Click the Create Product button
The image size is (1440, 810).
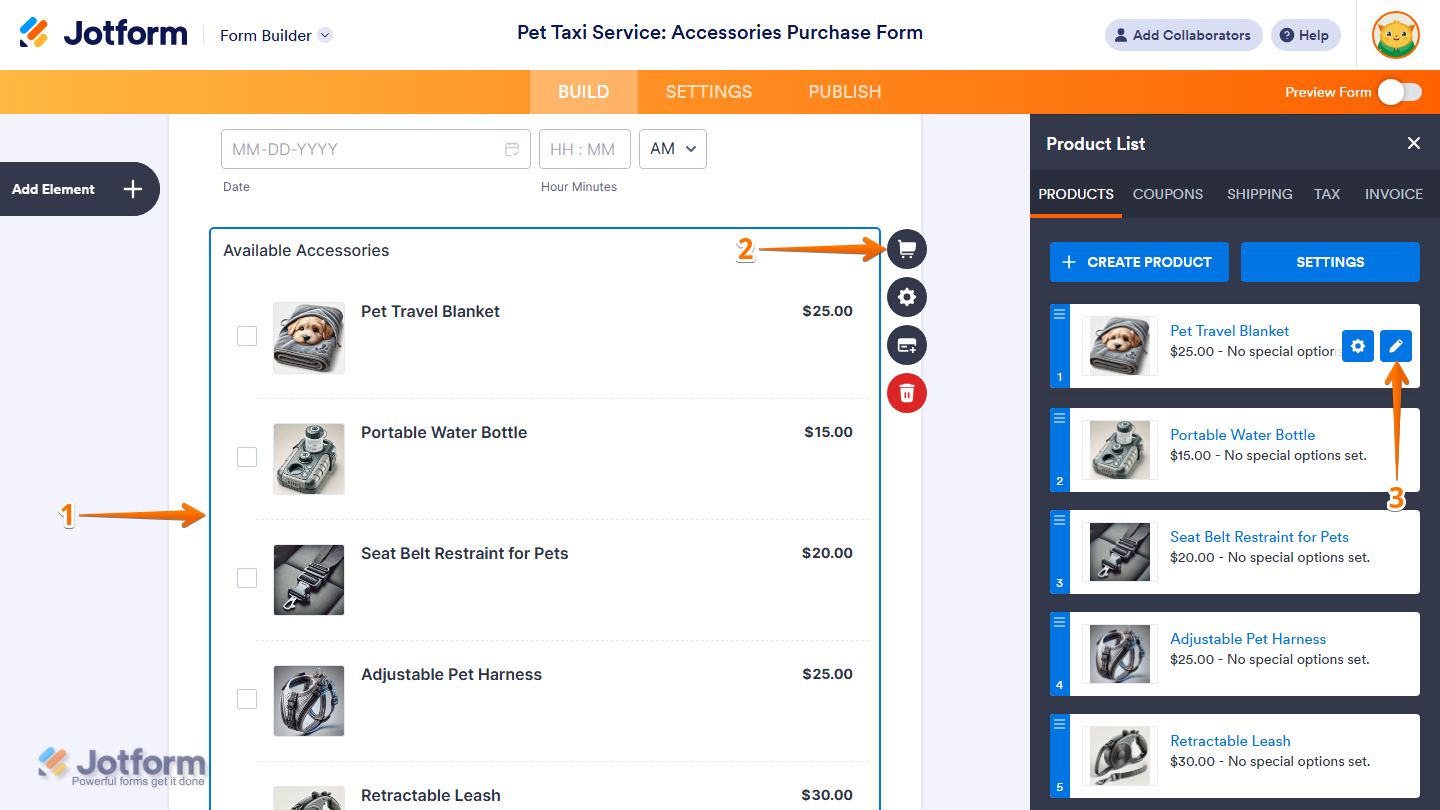point(1139,262)
